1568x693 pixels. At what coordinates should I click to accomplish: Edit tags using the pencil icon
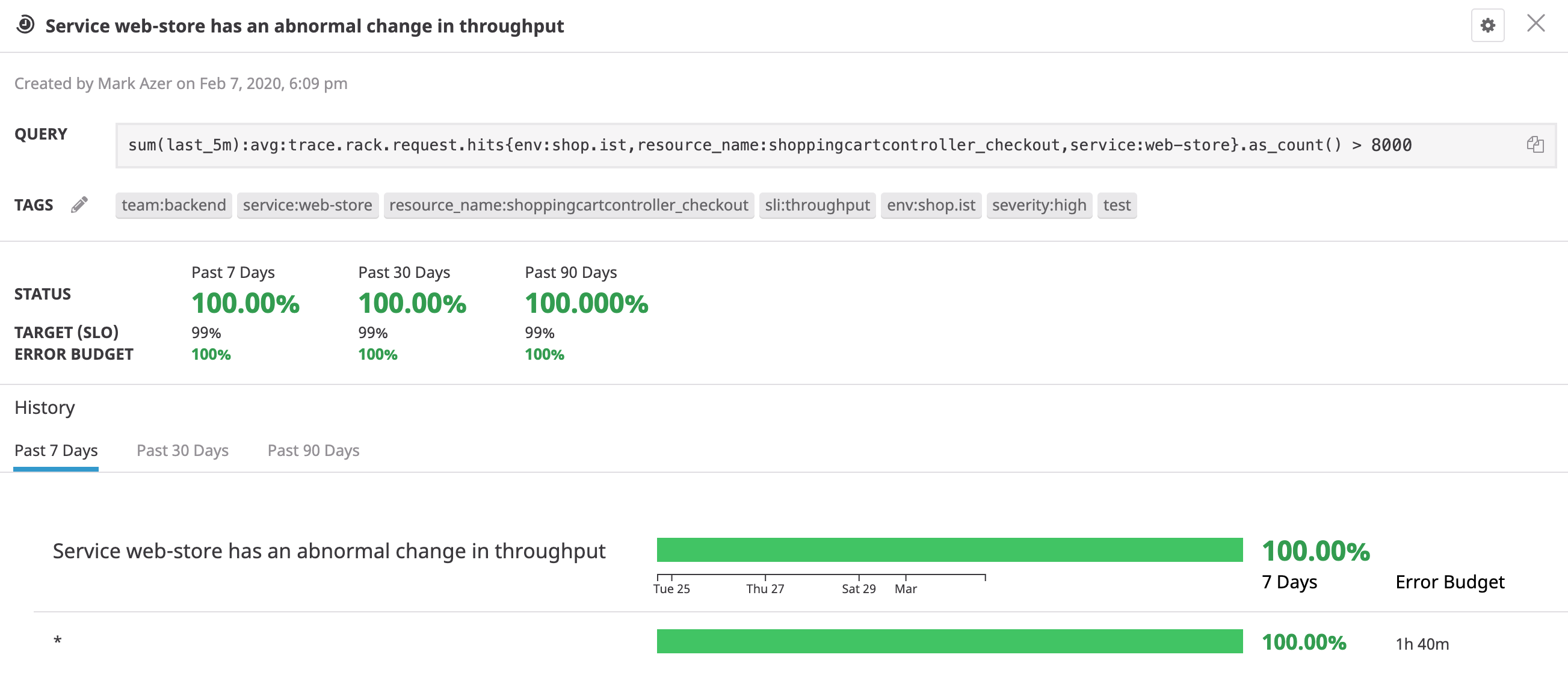[x=79, y=205]
